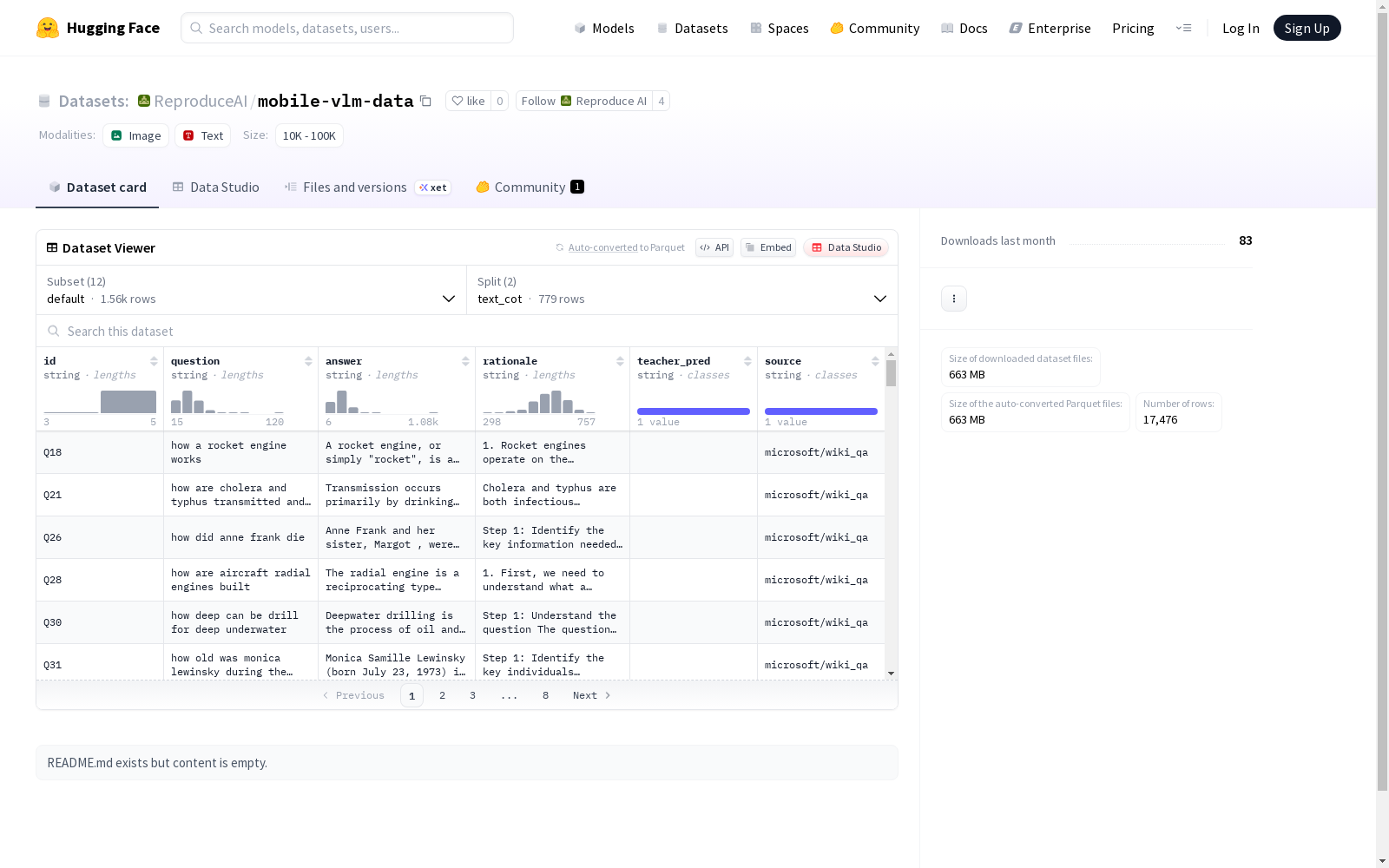Screen dimensions: 1389x868
Task: Switch to Files and versions tab
Action: point(367,187)
